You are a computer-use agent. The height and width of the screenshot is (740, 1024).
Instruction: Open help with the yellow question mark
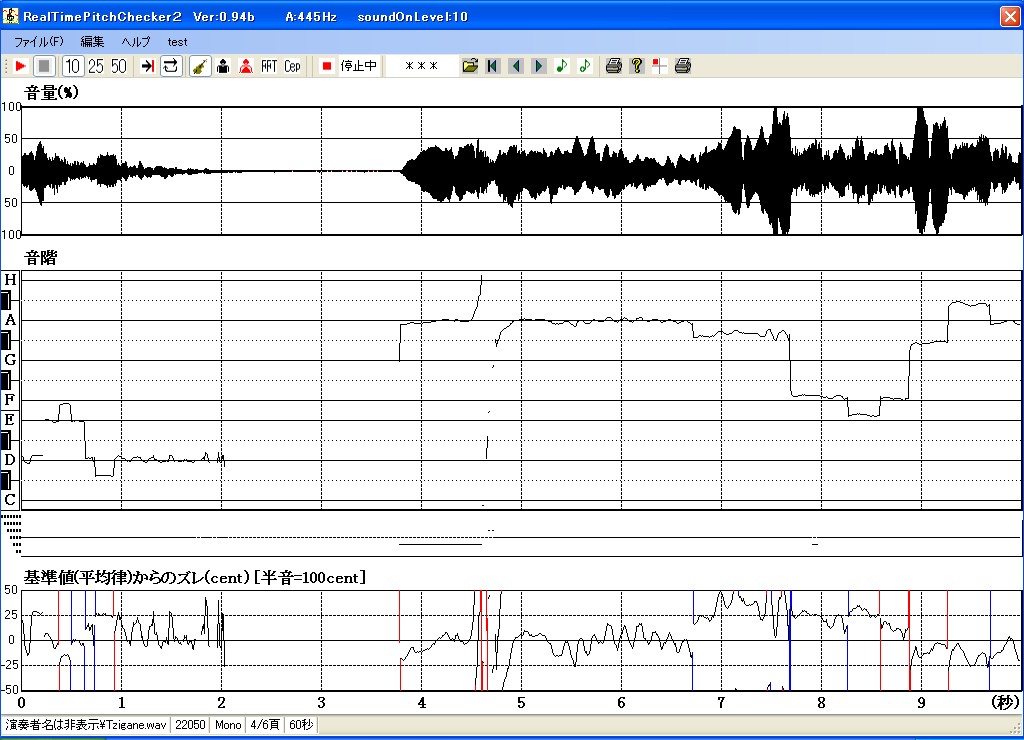point(637,66)
